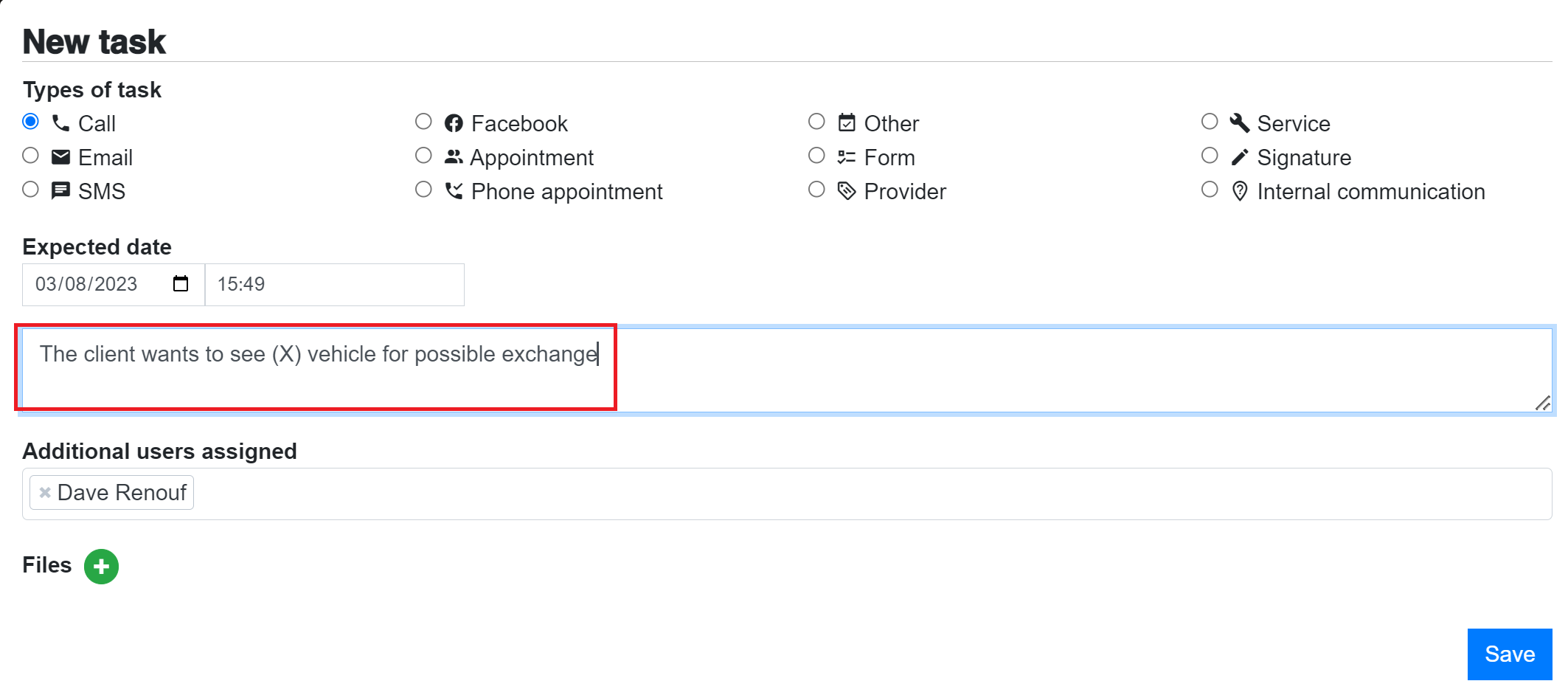This screenshot has height=695, width=1568.
Task: Click the SMS message bubble icon
Action: coord(60,191)
